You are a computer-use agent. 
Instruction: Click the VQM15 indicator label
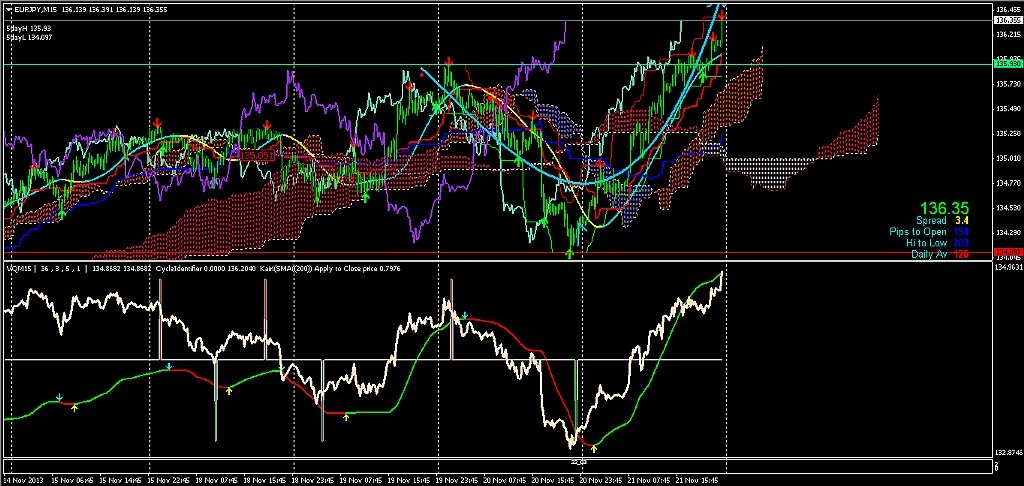pos(17,268)
